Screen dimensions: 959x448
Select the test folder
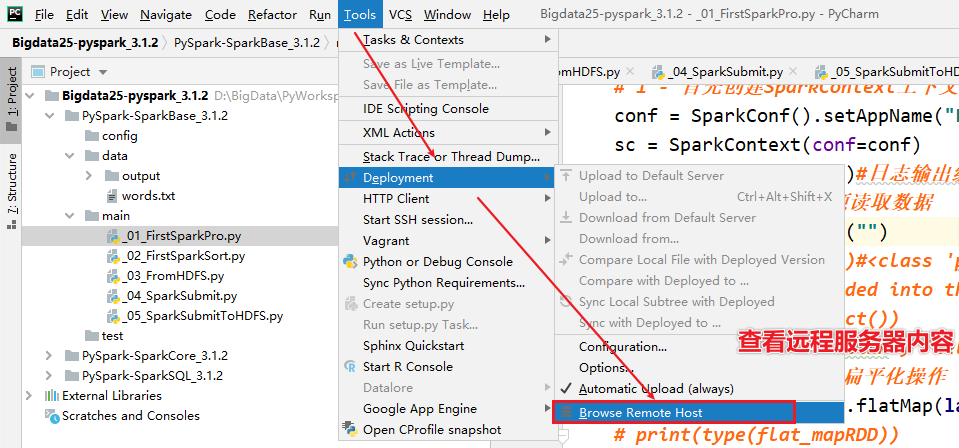tap(105, 335)
